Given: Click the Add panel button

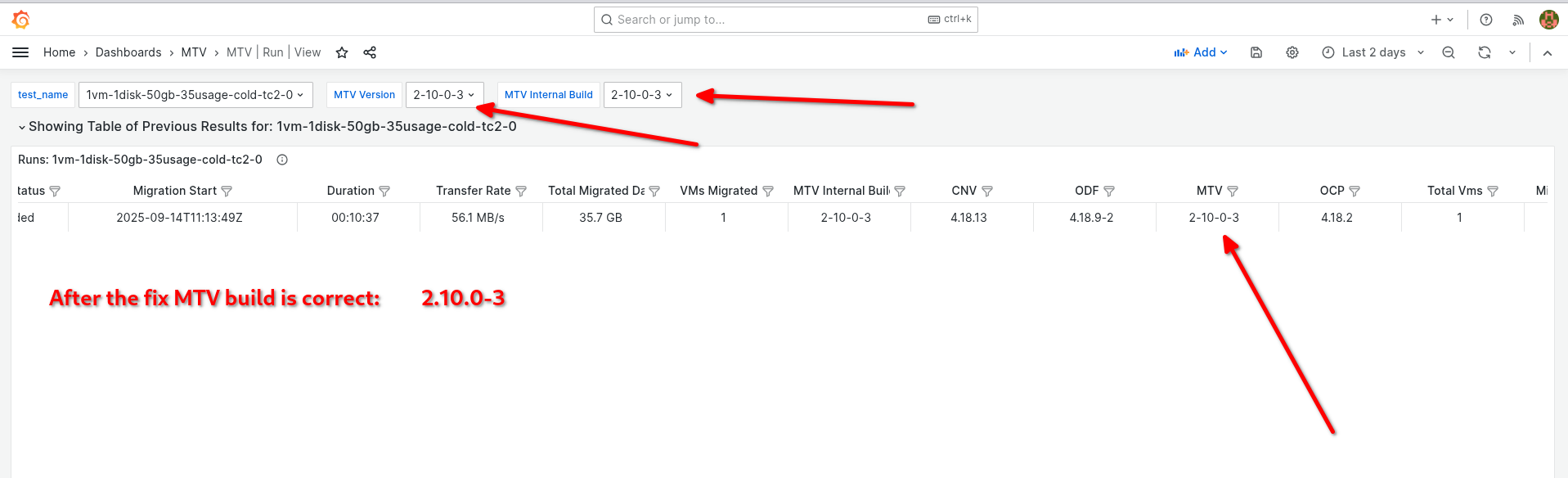Looking at the screenshot, I should pyautogui.click(x=1200, y=52).
